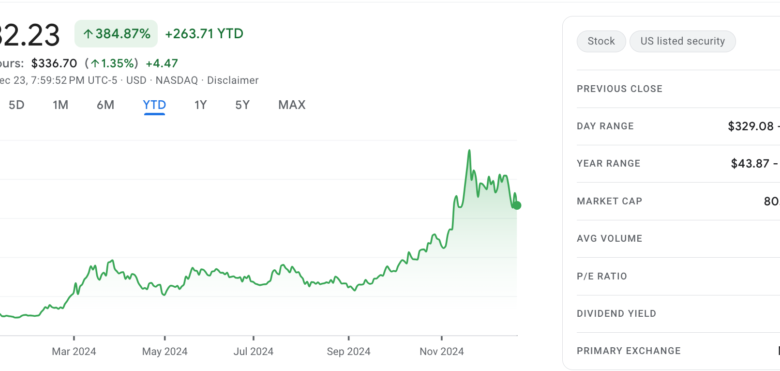Click the after-hours 1.35% up arrow
The image size is (780, 371).
pyautogui.click(x=95, y=64)
